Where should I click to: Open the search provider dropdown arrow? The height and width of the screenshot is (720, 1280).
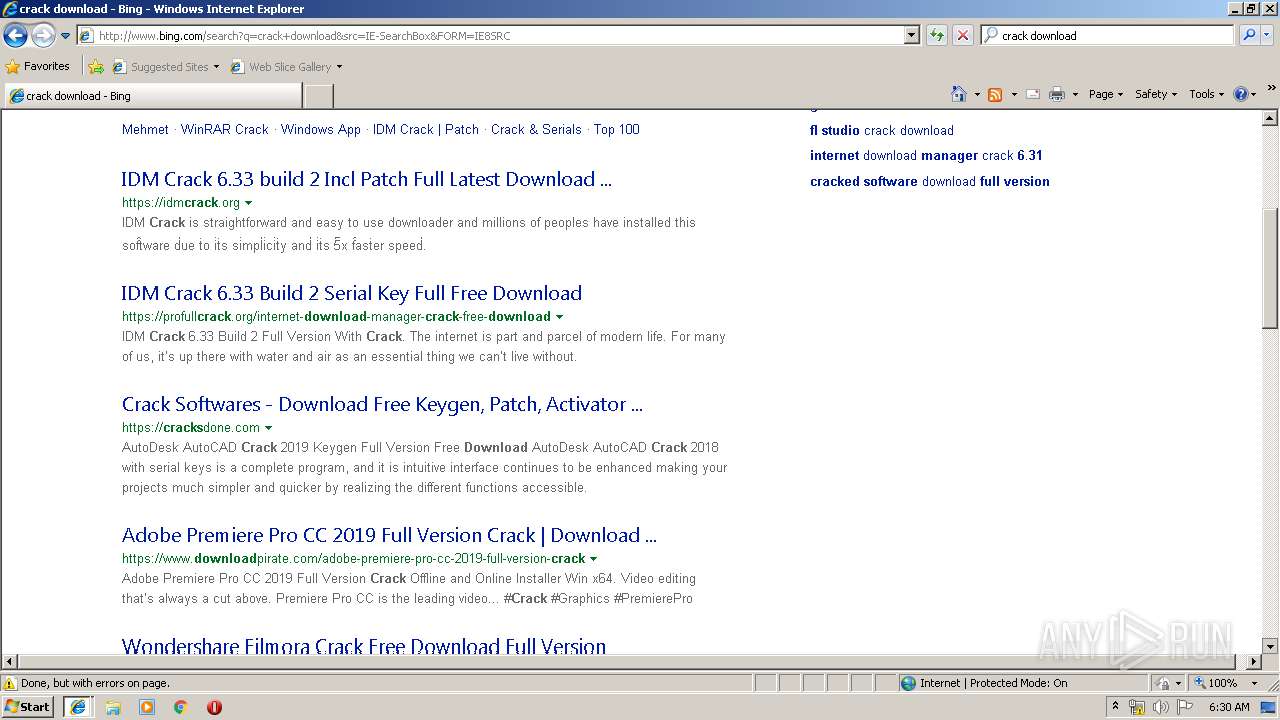coord(1267,35)
